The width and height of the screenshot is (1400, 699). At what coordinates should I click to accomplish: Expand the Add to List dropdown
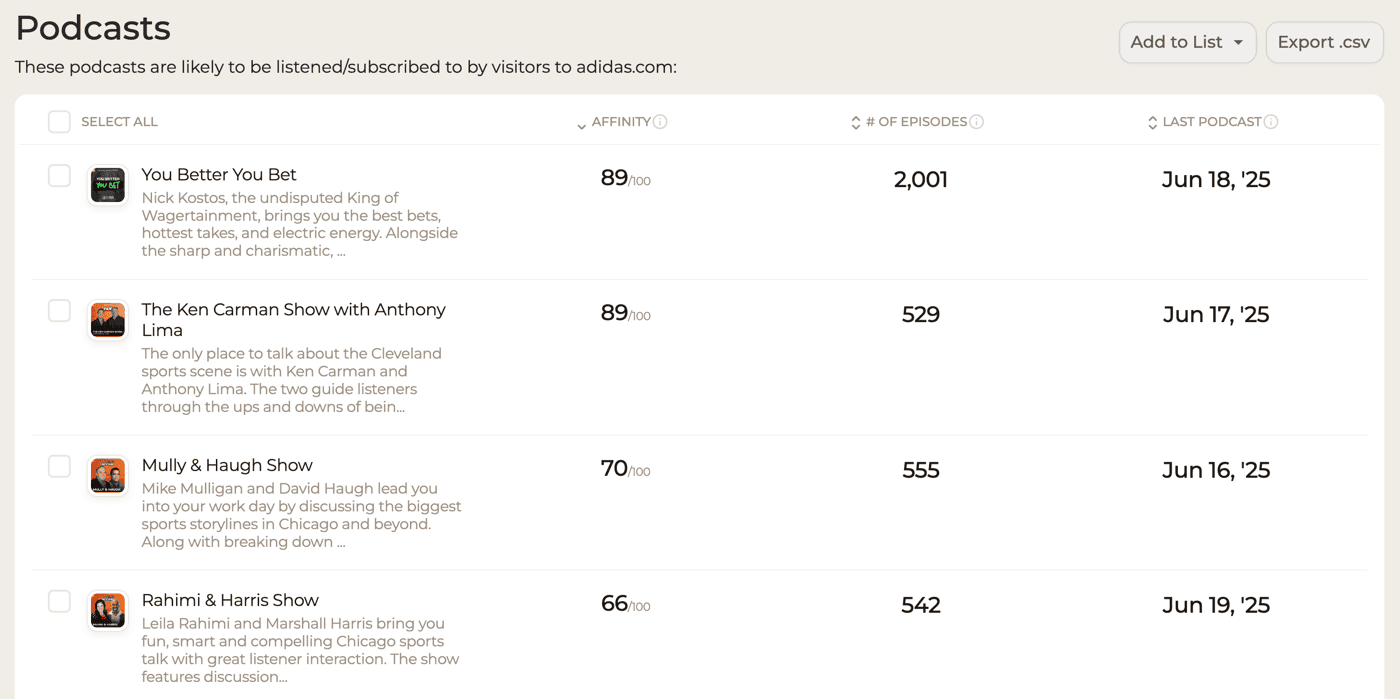coord(1187,42)
